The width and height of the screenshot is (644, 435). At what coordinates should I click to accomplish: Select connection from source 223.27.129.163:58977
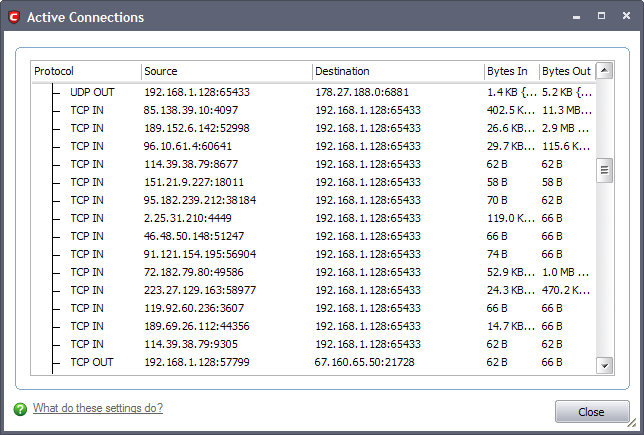coord(200,290)
